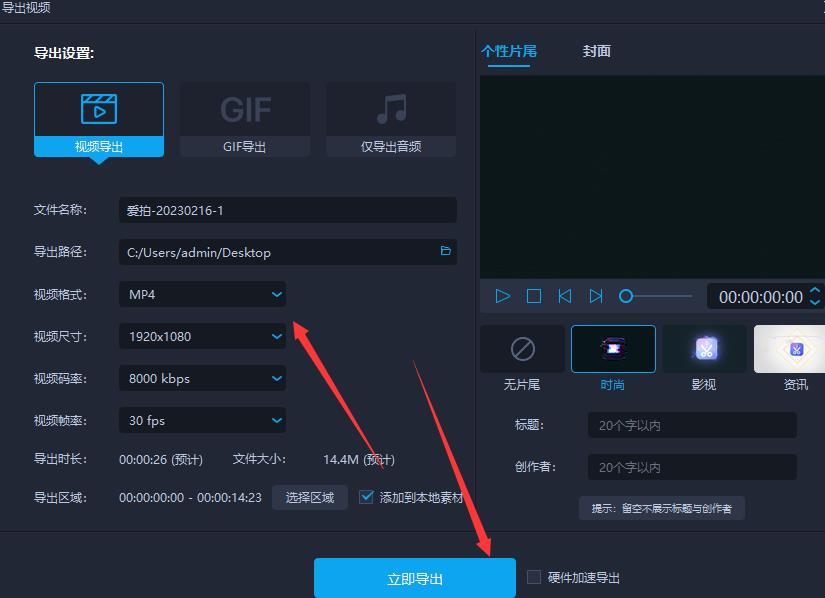Click the 创作者 author input field

(692, 467)
